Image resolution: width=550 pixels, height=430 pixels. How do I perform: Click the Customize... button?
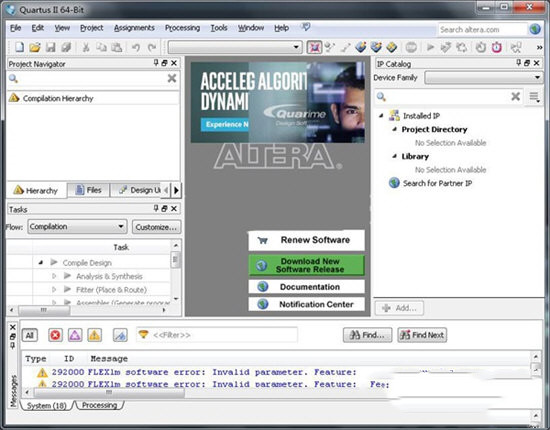pyautogui.click(x=156, y=227)
